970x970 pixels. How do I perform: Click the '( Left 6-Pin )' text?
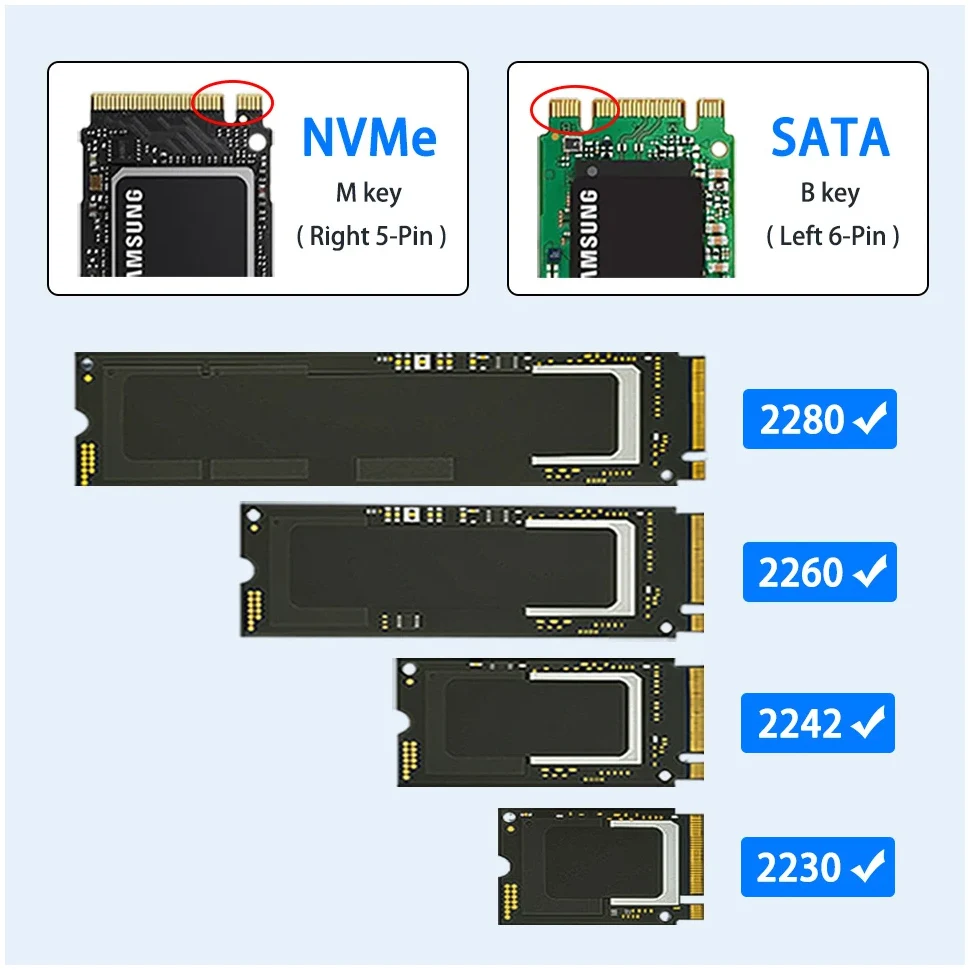point(833,236)
